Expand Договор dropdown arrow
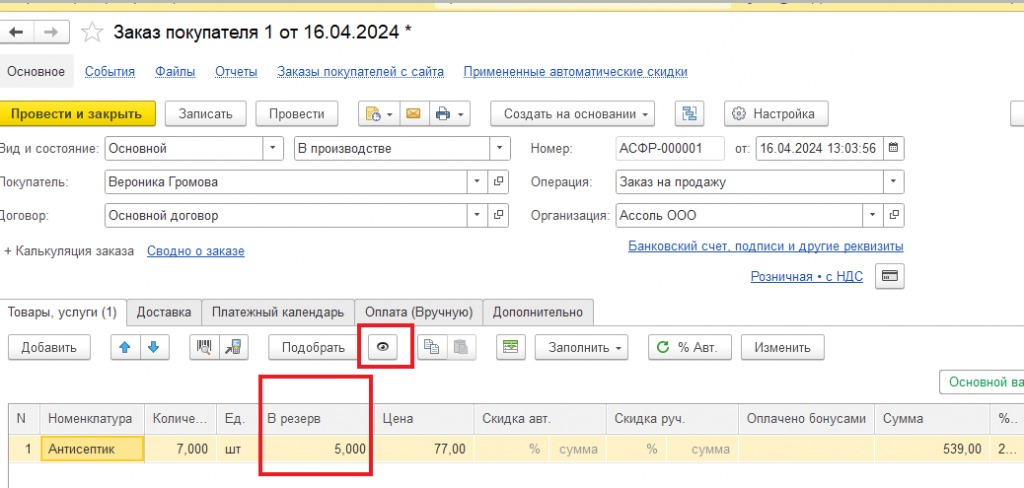Viewport: 1024px width, 488px height. click(x=477, y=215)
